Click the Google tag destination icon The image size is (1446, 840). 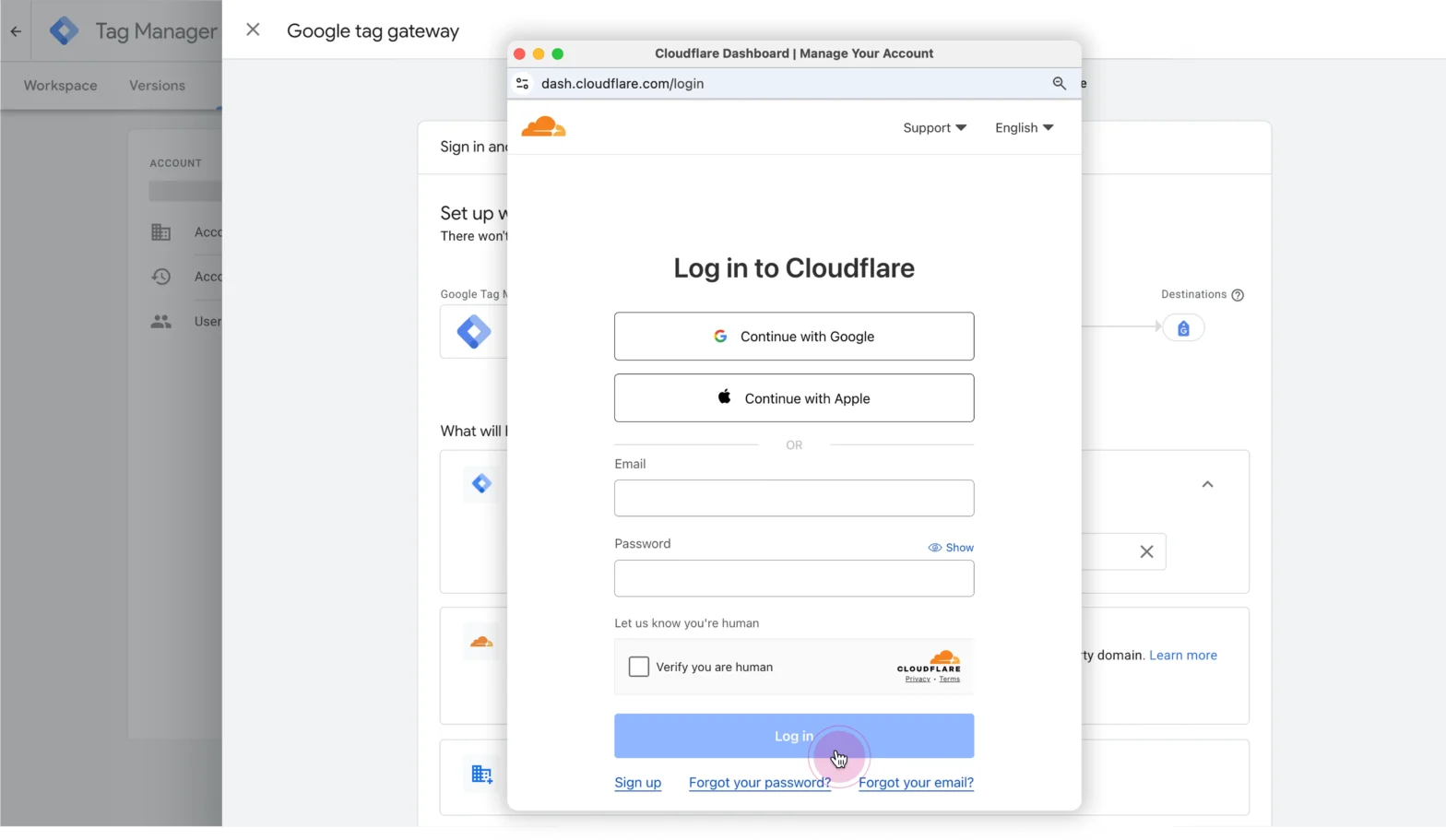coord(1183,328)
